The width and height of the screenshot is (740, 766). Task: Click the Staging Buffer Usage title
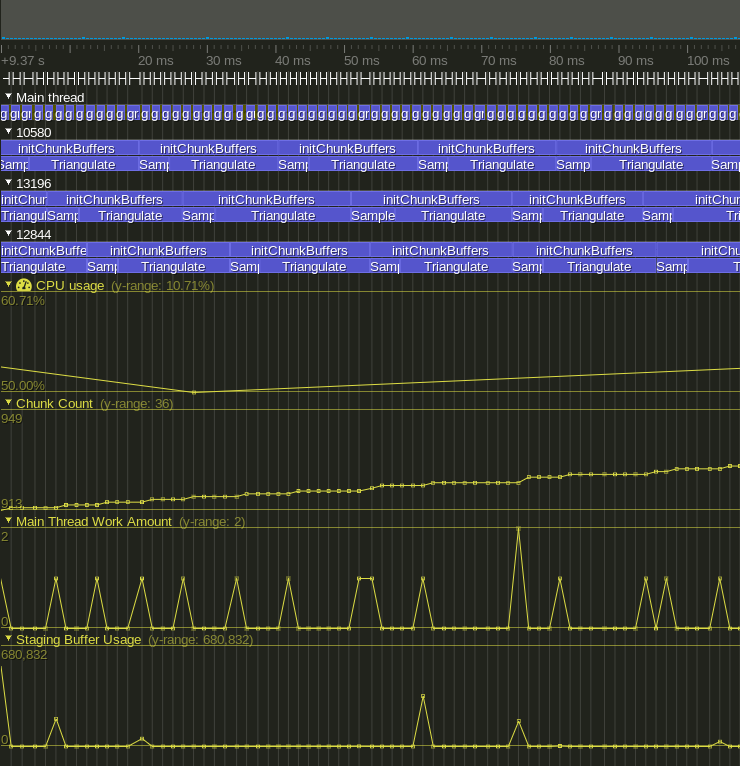click(78, 640)
